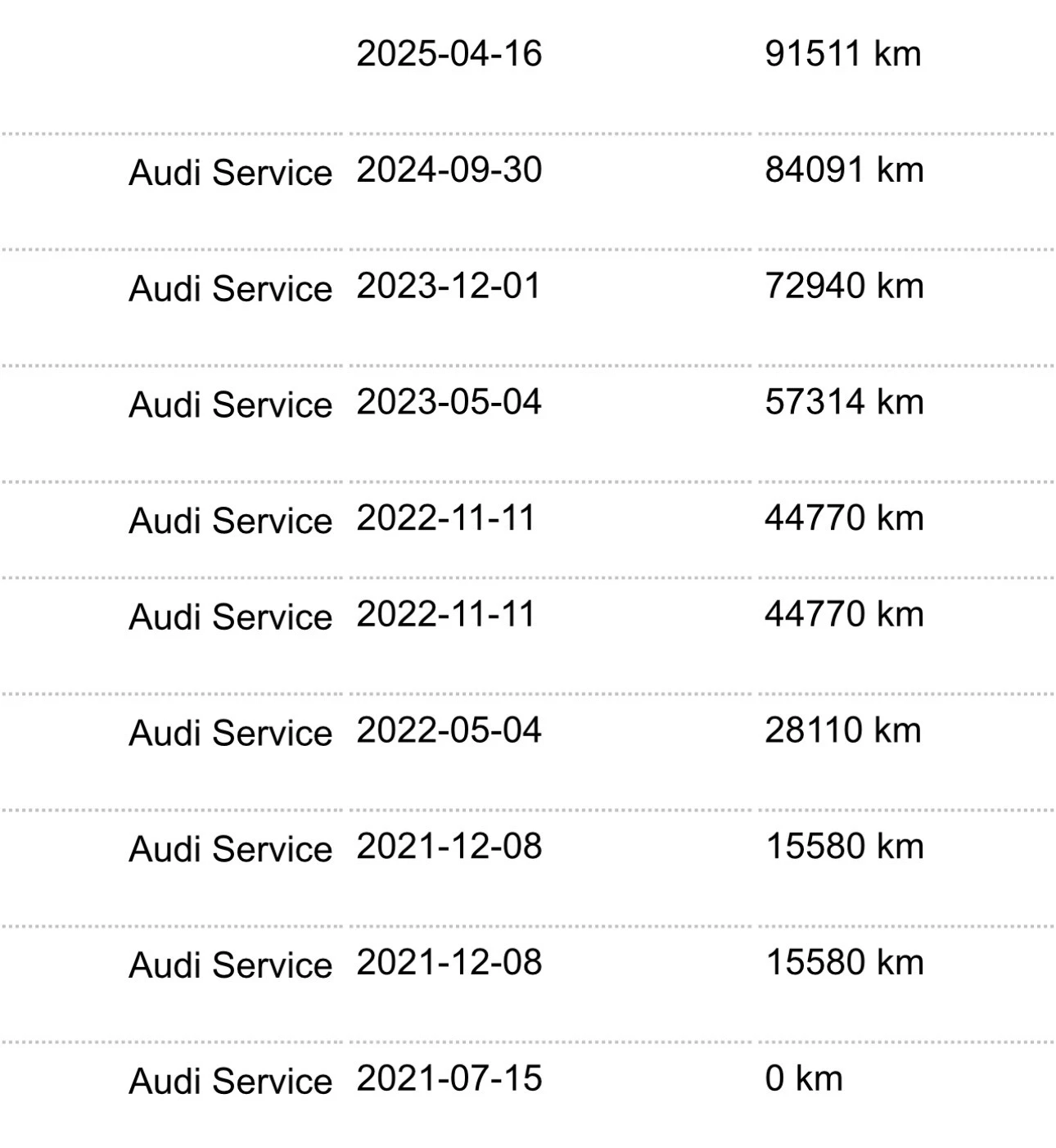Click Audi Service in the 28110 km row
Viewport: 1056px width, 1148px height.
coord(231,733)
